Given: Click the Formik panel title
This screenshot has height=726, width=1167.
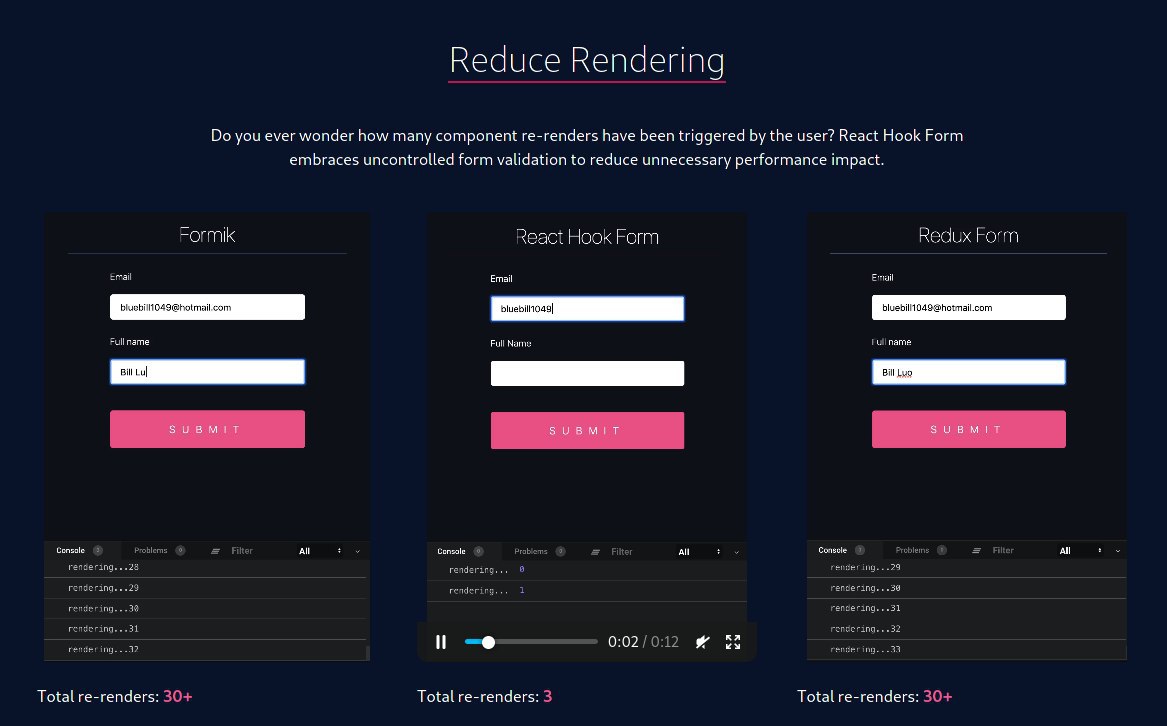Looking at the screenshot, I should click(207, 235).
